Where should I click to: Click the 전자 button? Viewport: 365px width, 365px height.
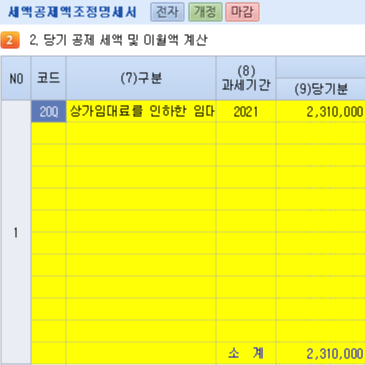point(167,12)
